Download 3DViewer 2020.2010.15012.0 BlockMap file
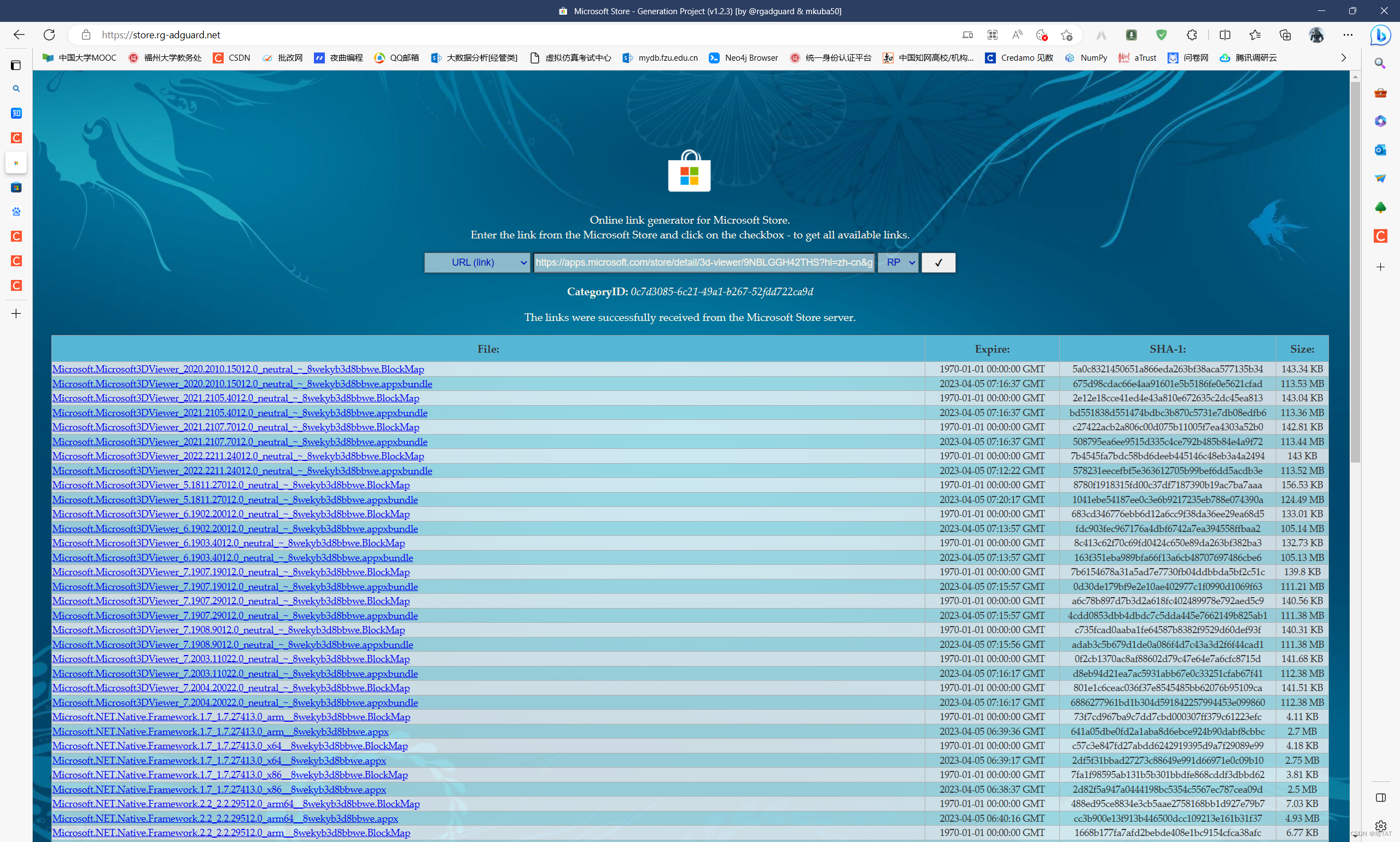This screenshot has width=1400, height=842. 238,369
